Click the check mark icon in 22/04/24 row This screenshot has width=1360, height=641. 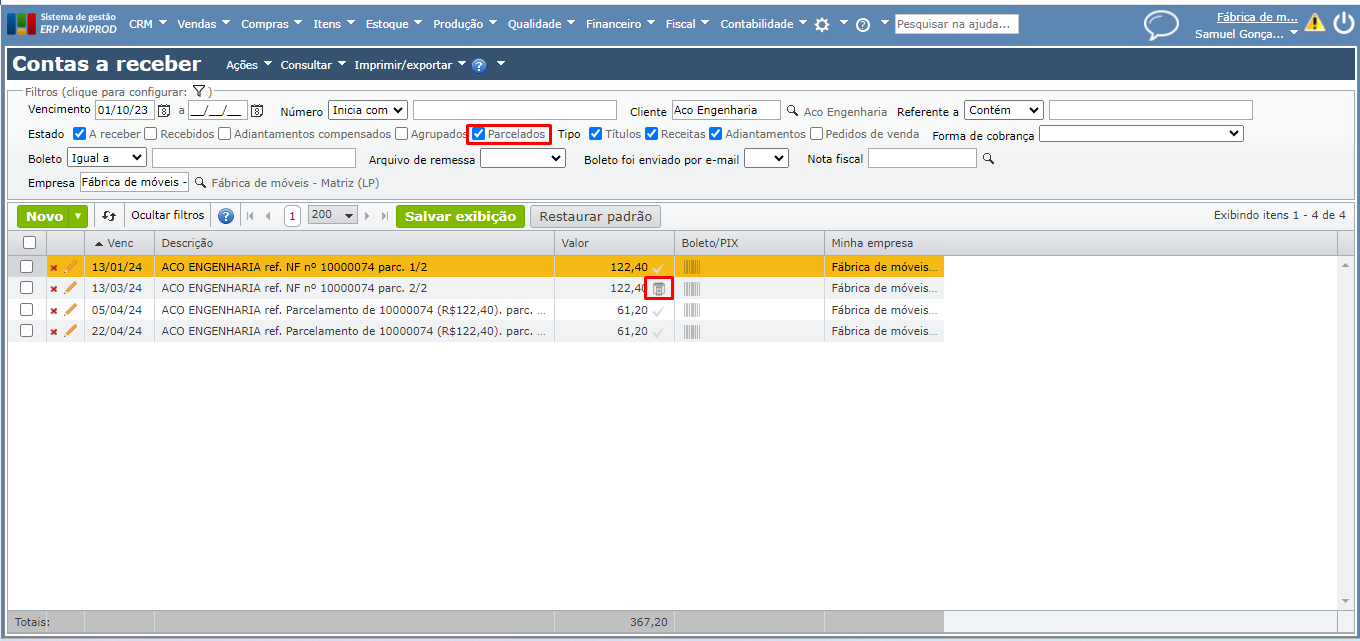(x=657, y=332)
